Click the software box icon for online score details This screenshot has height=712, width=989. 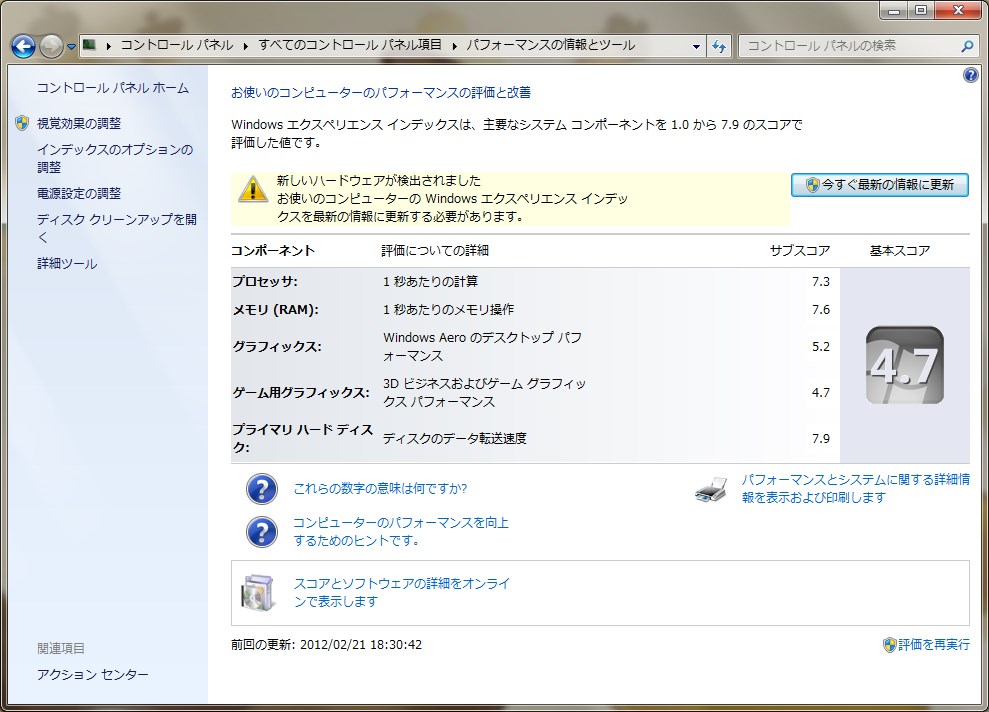pyautogui.click(x=259, y=591)
